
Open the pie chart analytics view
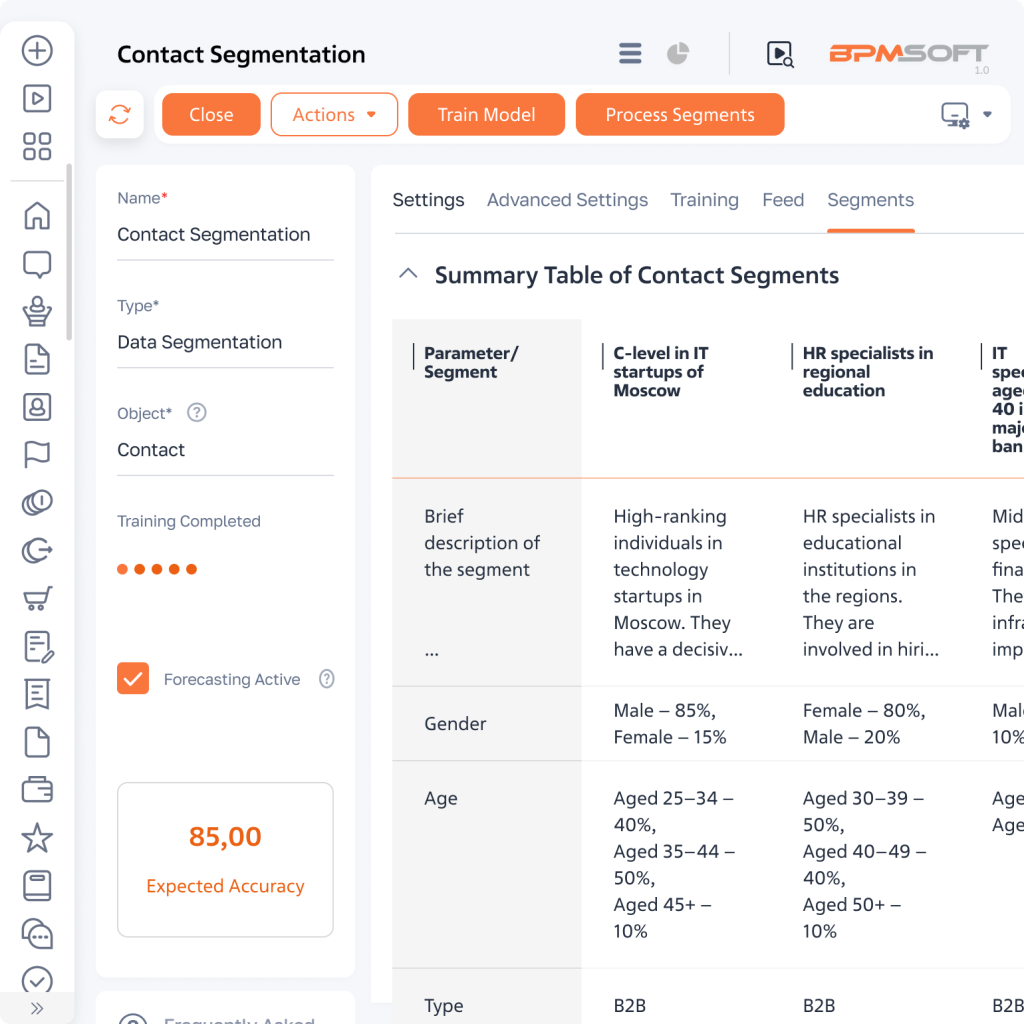coord(678,53)
